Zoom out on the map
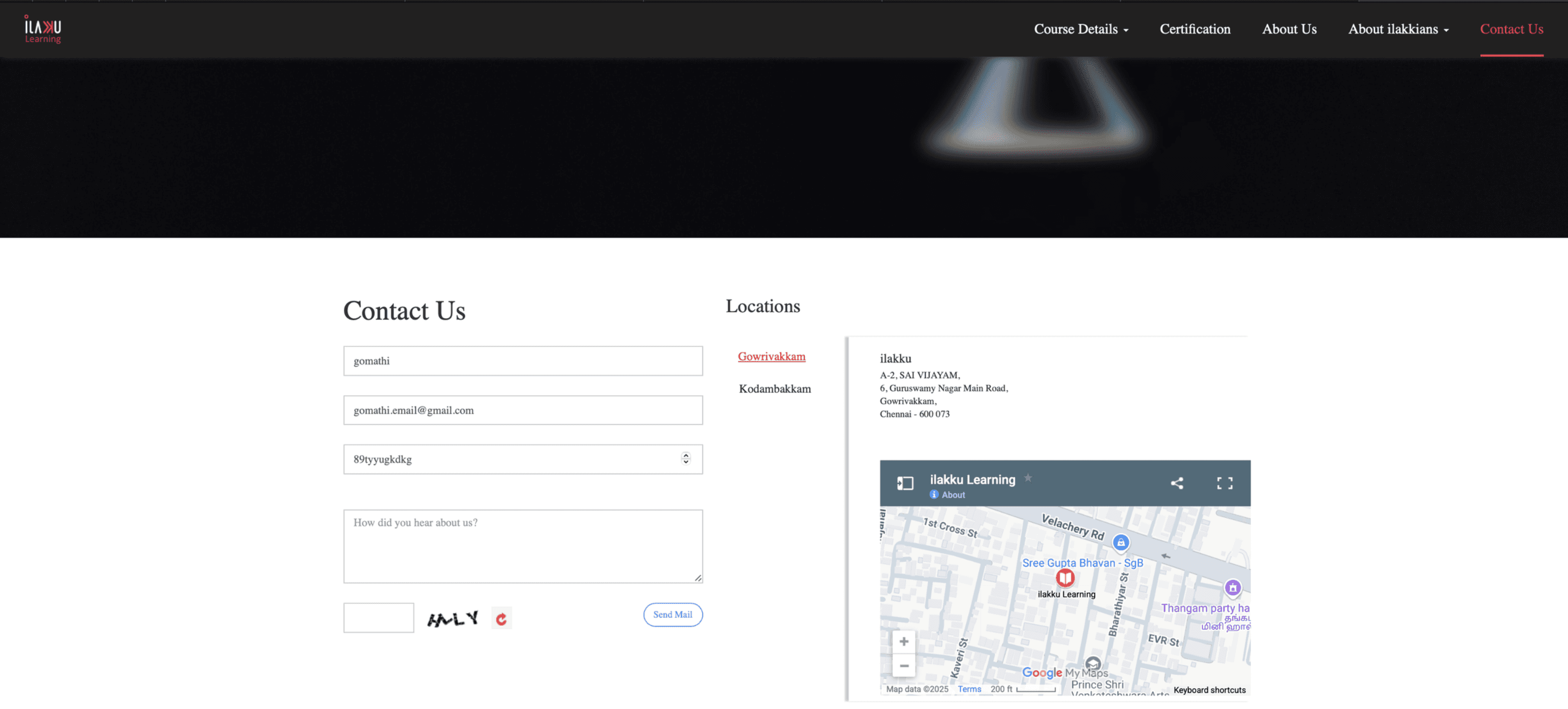This screenshot has width=1568, height=709. [x=904, y=666]
